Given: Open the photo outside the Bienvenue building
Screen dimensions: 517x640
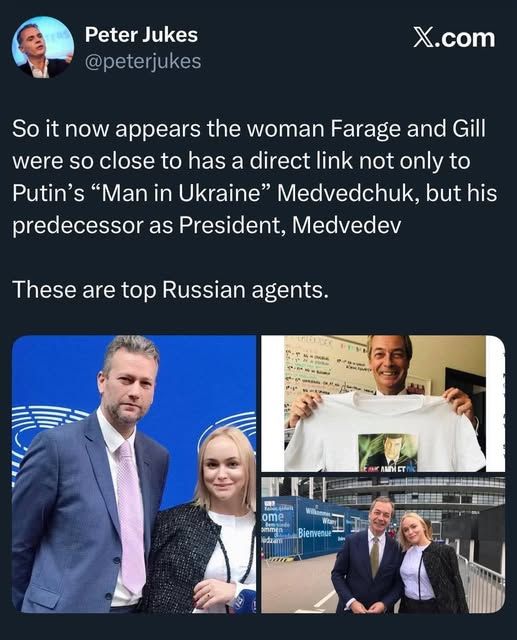Looking at the screenshot, I should (383, 545).
